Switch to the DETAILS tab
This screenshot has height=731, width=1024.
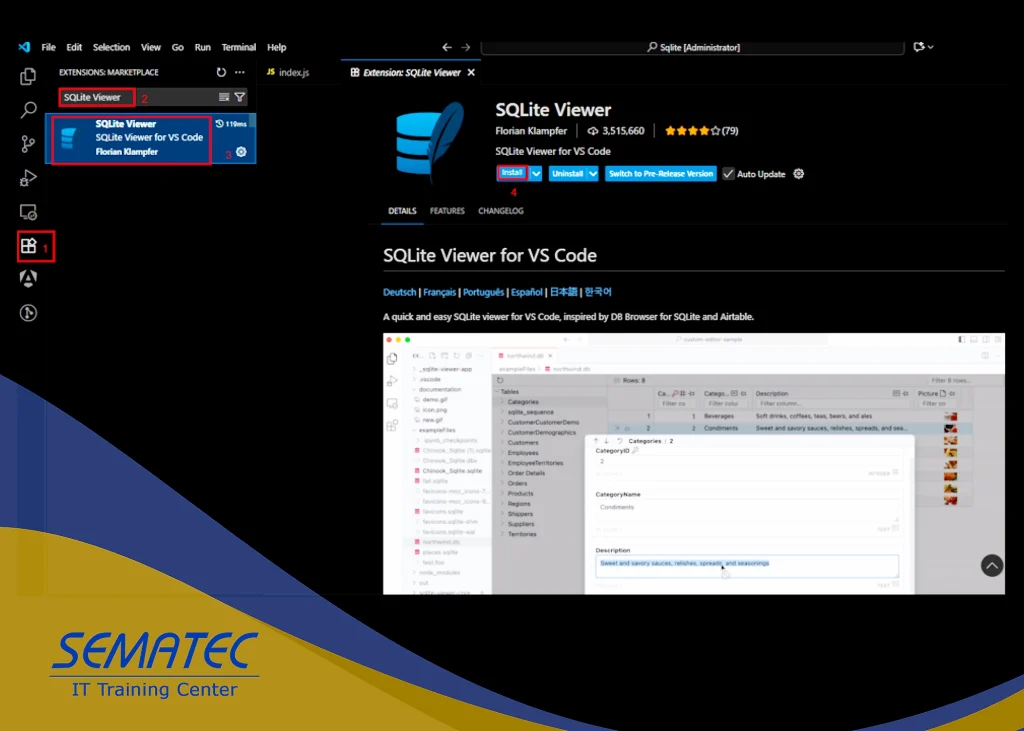pos(402,211)
